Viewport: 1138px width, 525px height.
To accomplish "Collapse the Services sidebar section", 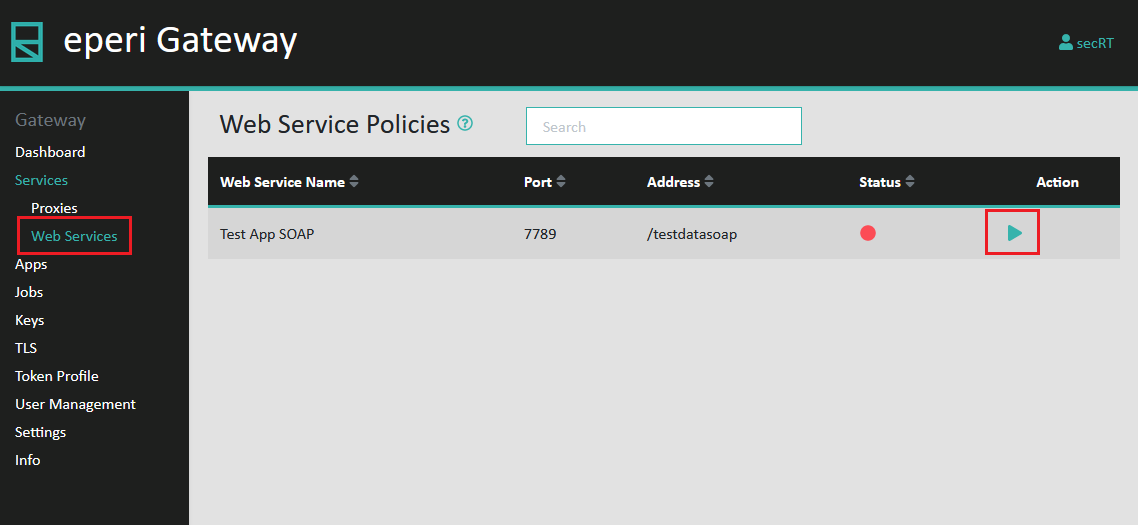I will tap(41, 180).
